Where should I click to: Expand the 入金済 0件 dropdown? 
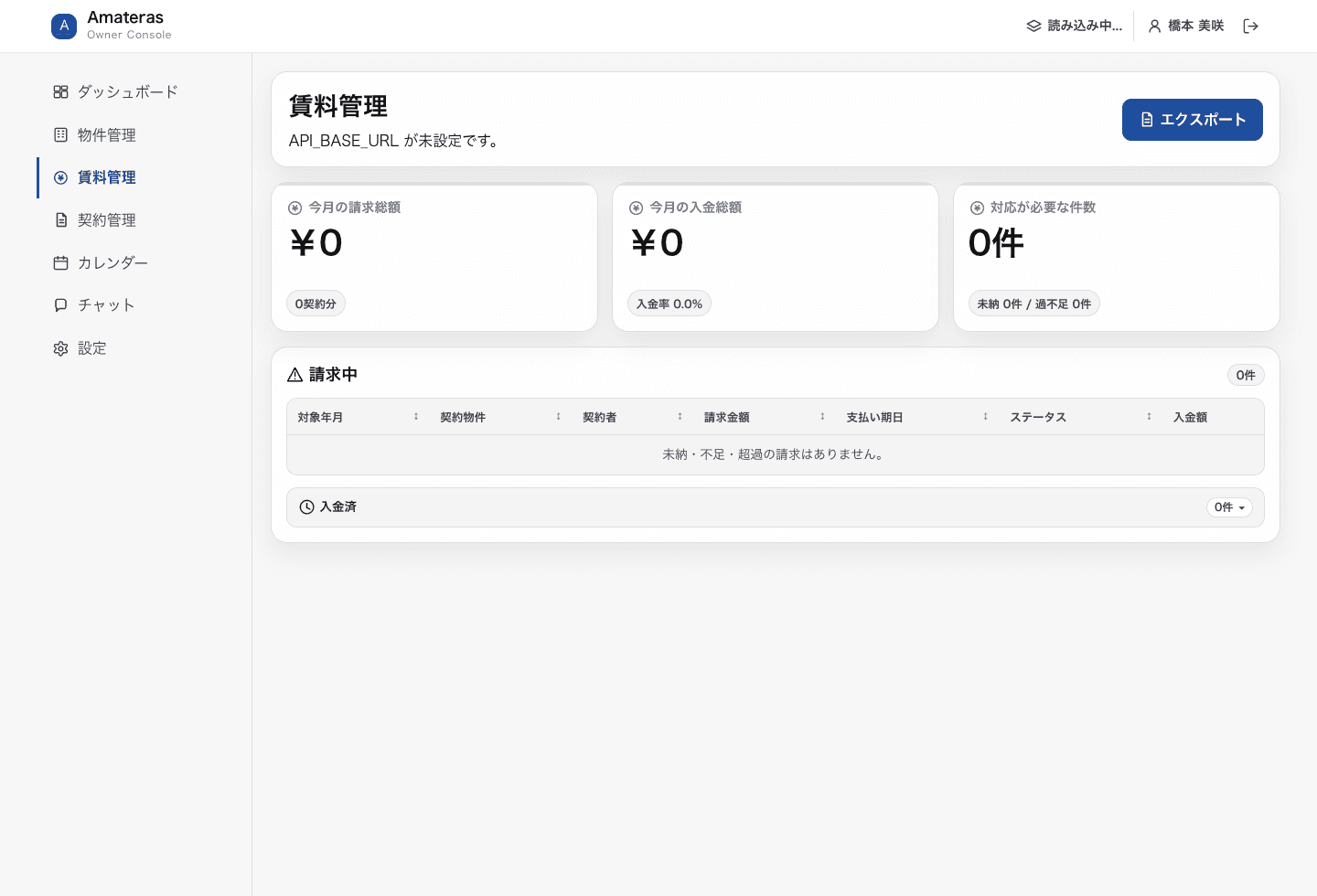[1229, 507]
